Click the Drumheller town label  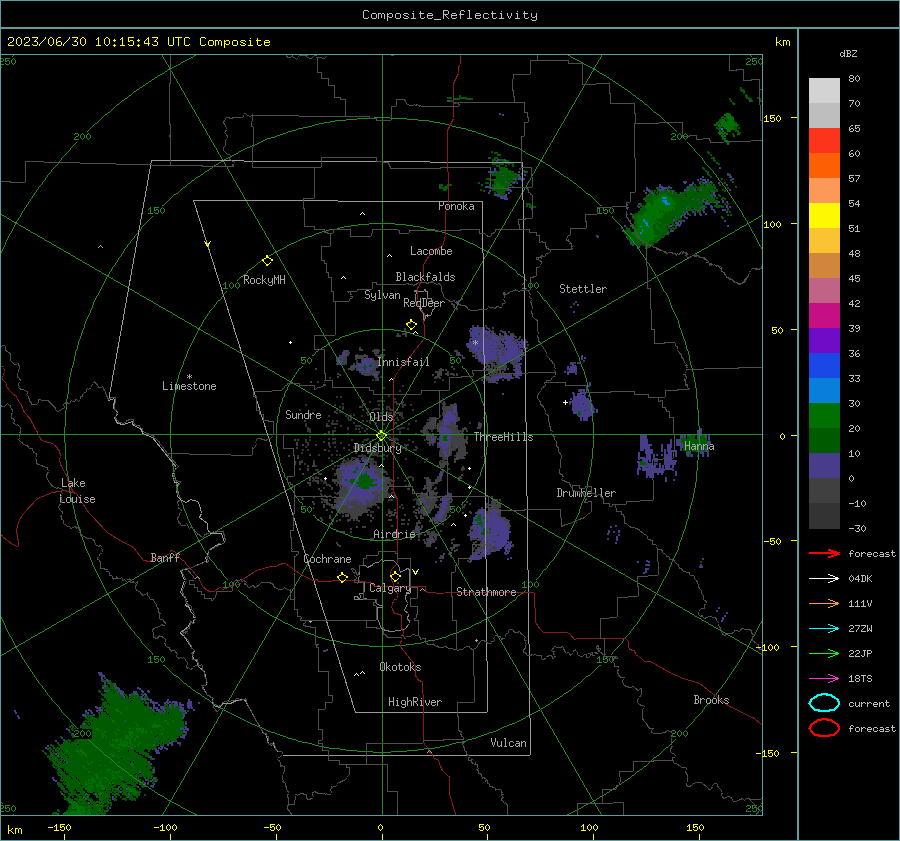coord(586,493)
